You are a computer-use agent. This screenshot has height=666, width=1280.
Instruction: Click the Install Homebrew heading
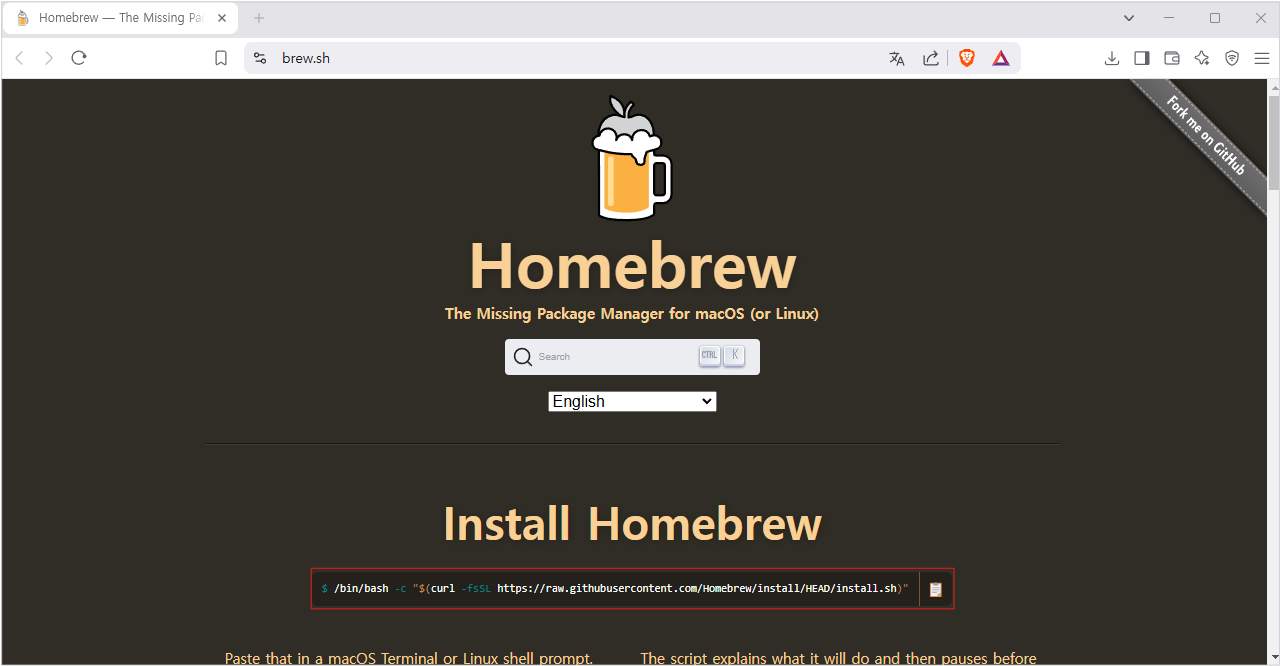click(x=632, y=523)
